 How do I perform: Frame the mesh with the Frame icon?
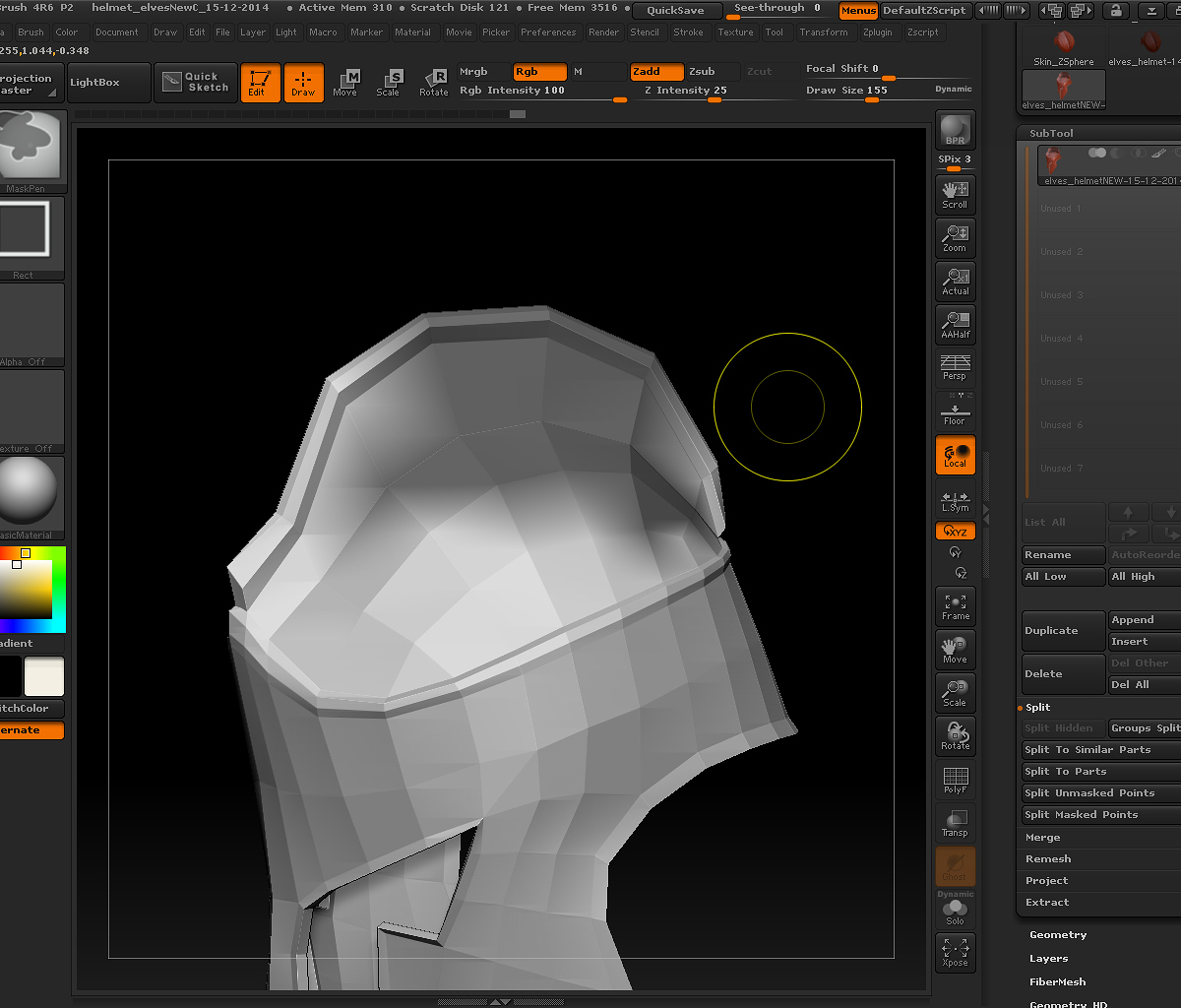(955, 606)
